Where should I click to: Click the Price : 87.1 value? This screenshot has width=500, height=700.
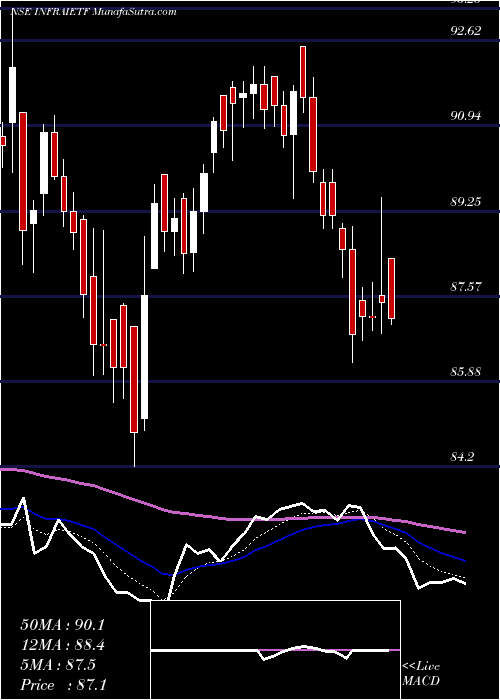click(x=63, y=684)
